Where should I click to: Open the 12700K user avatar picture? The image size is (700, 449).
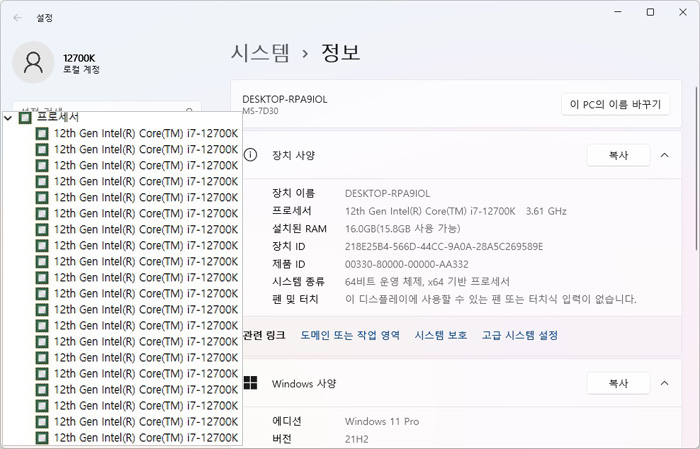coord(33,62)
